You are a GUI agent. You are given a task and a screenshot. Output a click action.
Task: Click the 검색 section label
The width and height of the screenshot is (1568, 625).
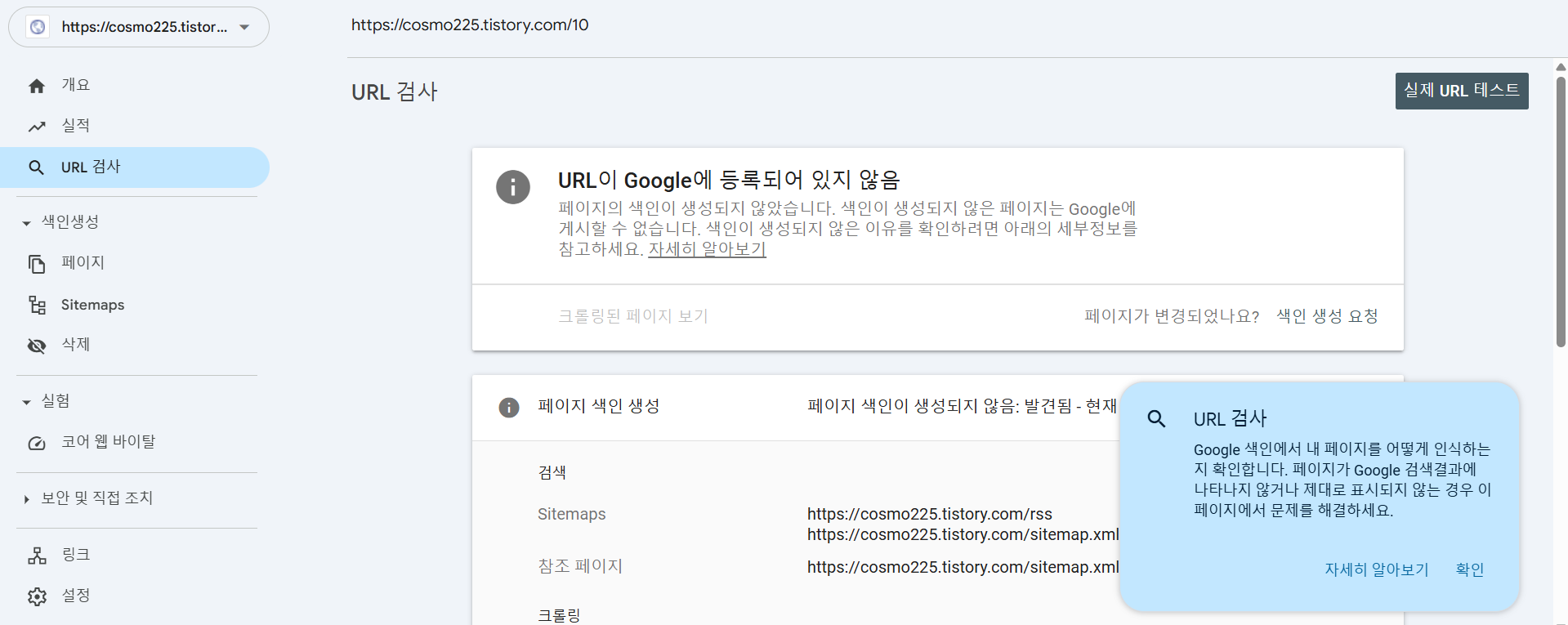coord(552,472)
